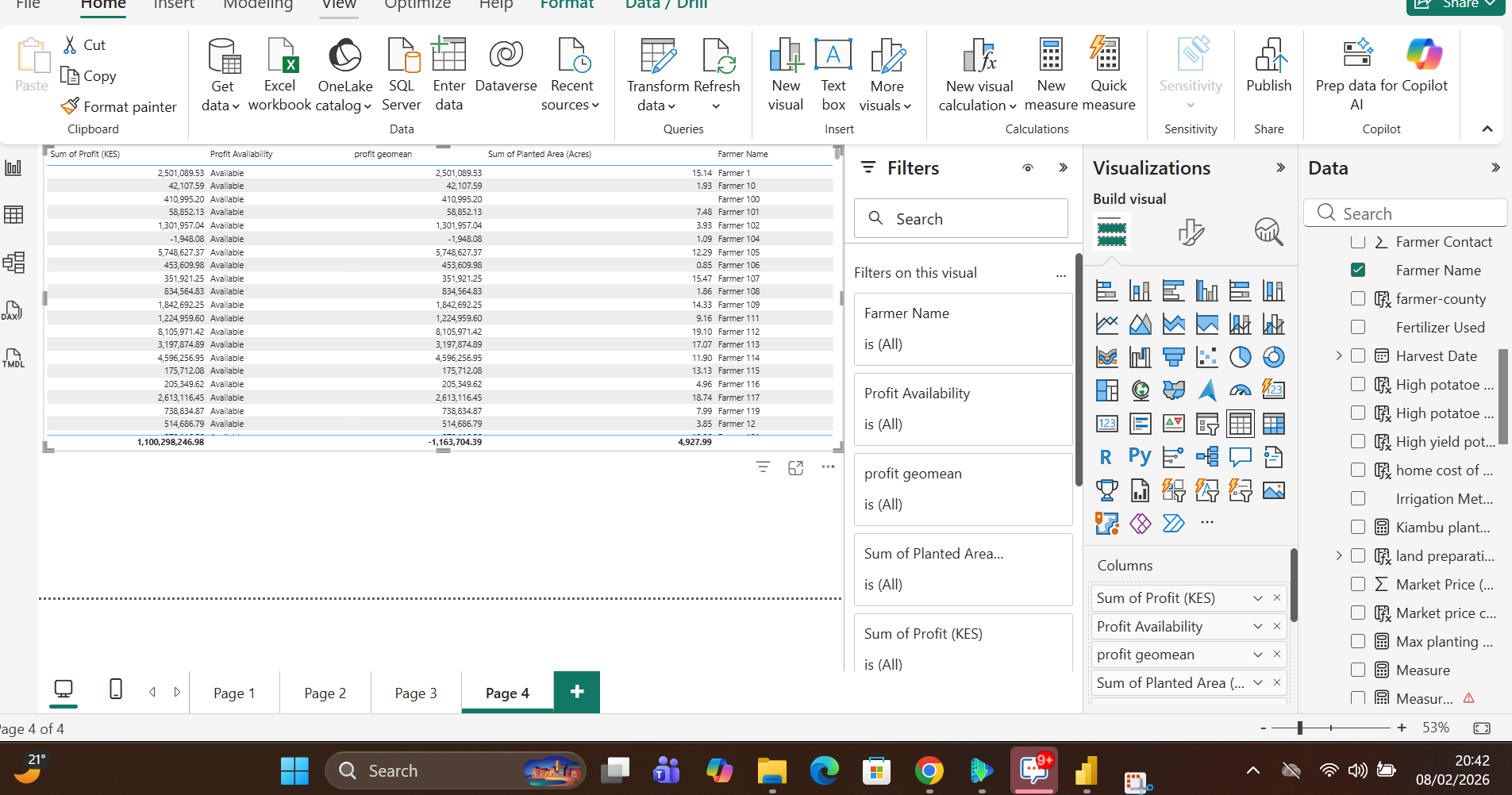Select the pie chart visualization
This screenshot has height=795, width=1512.
coord(1240,358)
